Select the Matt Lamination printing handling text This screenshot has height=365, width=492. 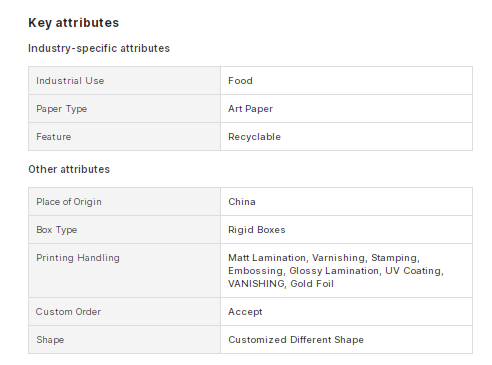click(267, 258)
